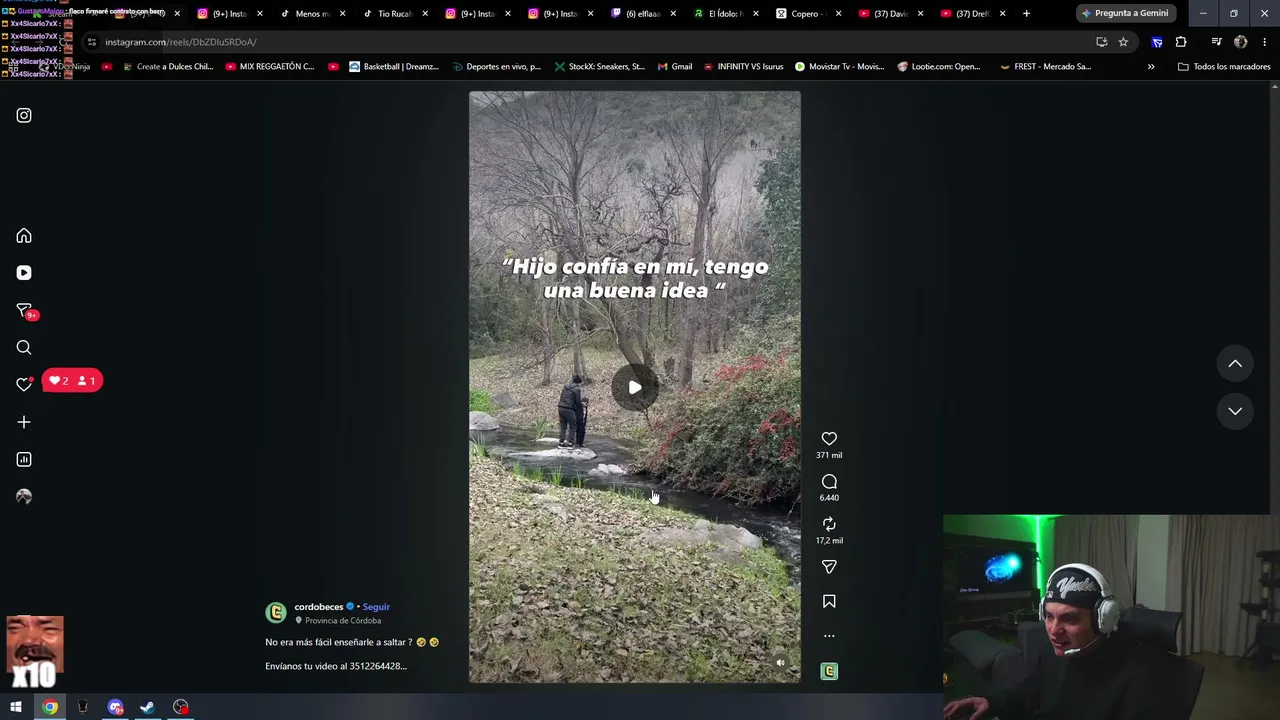Open the Reels section in the sidebar
The image size is (1280, 720).
coord(24,273)
